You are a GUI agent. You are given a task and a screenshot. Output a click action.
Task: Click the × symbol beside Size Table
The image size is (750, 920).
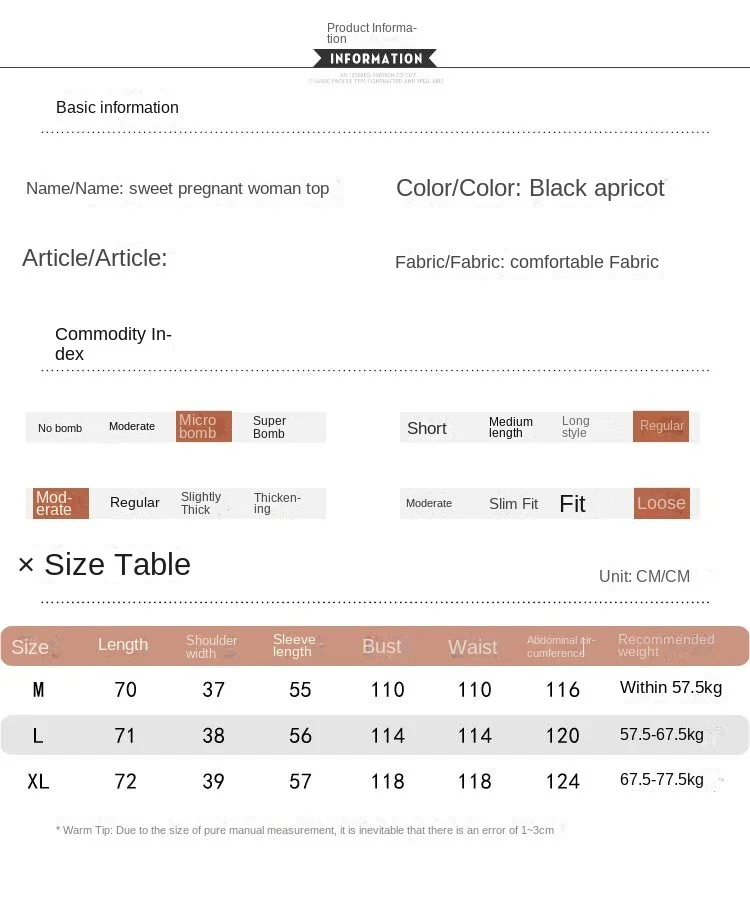coord(26,565)
